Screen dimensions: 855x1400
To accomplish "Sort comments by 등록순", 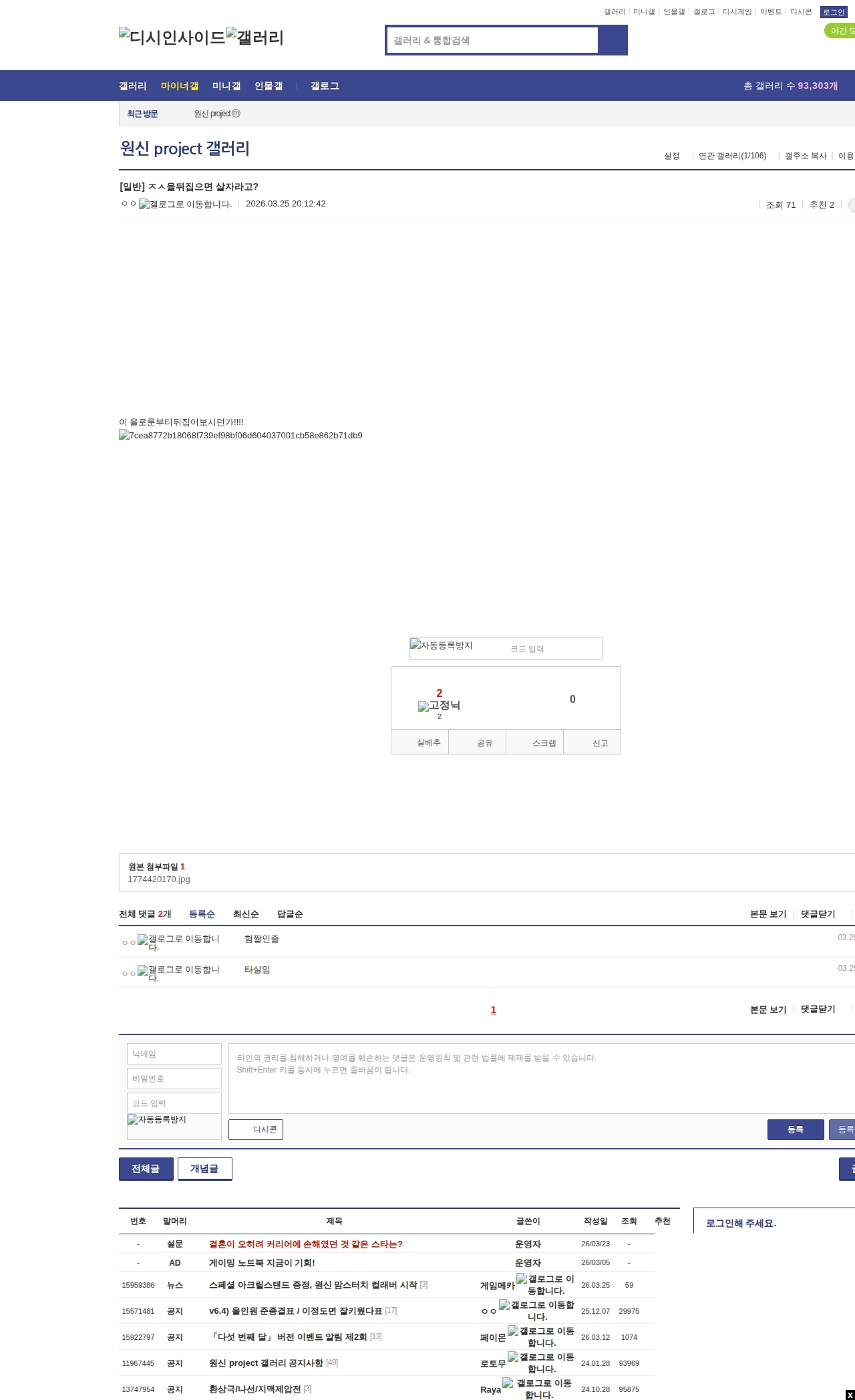I will pyautogui.click(x=202, y=914).
